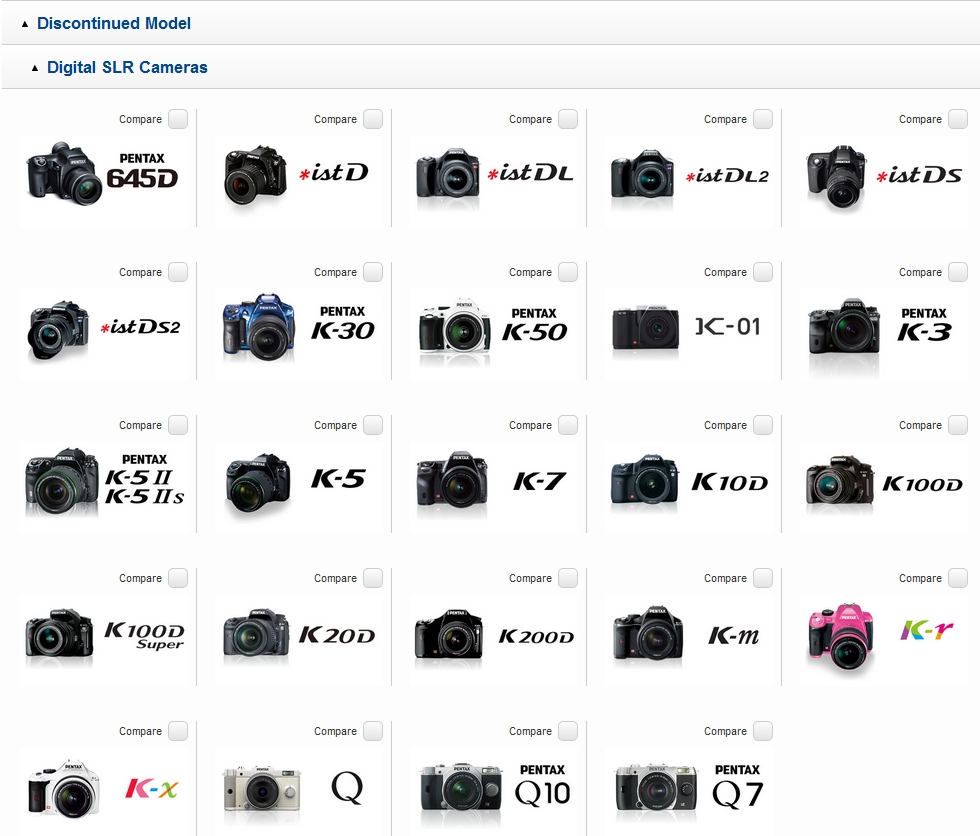Select Compare checkbox for PENTAX Q7
980x836 pixels.
point(763,731)
